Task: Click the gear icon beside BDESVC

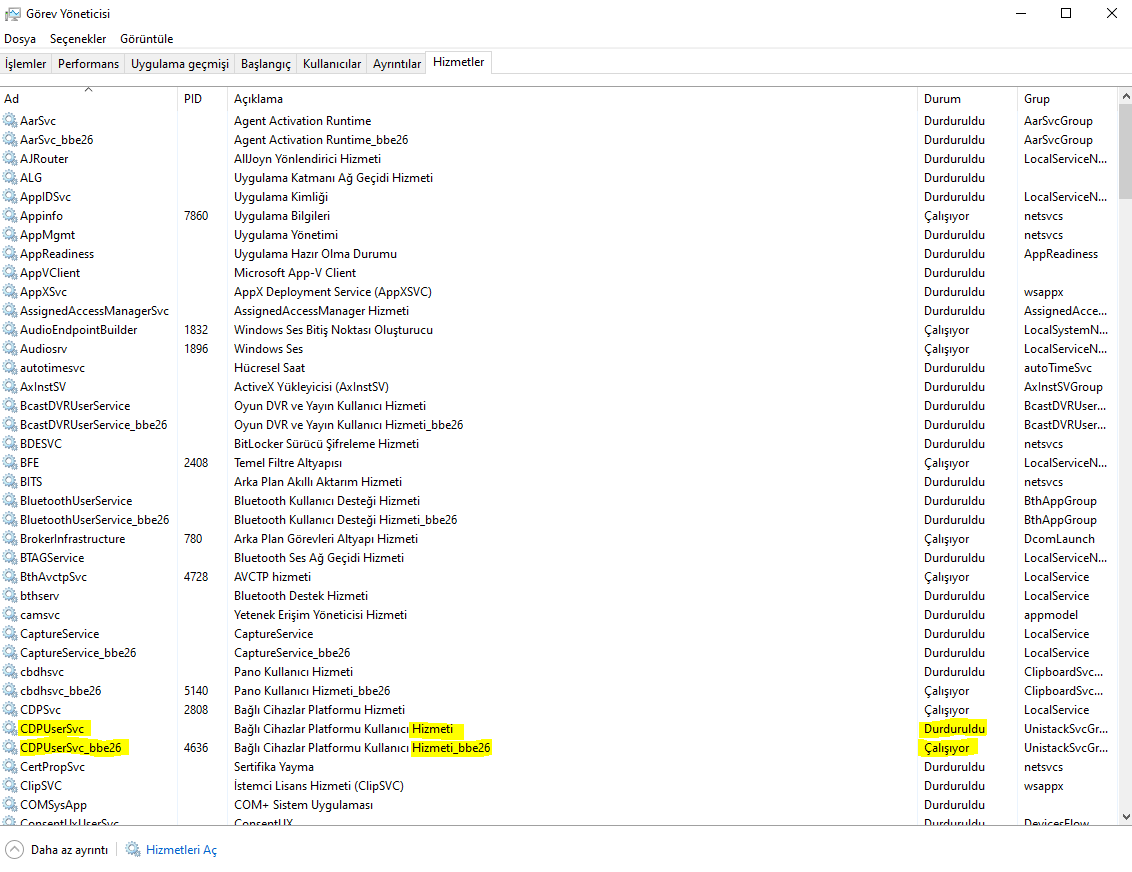Action: coord(10,444)
